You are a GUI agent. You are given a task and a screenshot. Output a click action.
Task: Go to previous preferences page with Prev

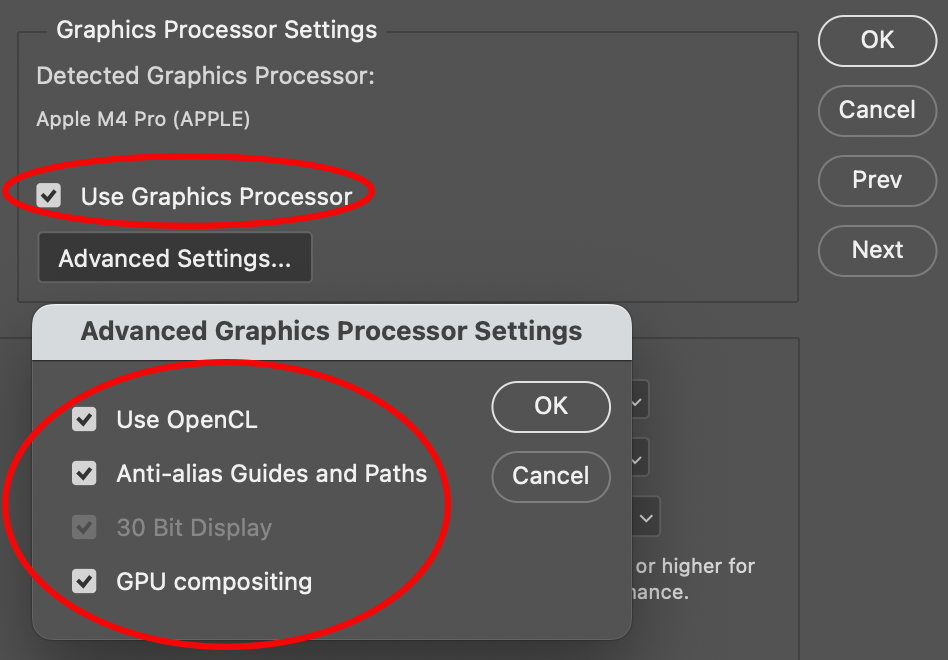pos(877,180)
